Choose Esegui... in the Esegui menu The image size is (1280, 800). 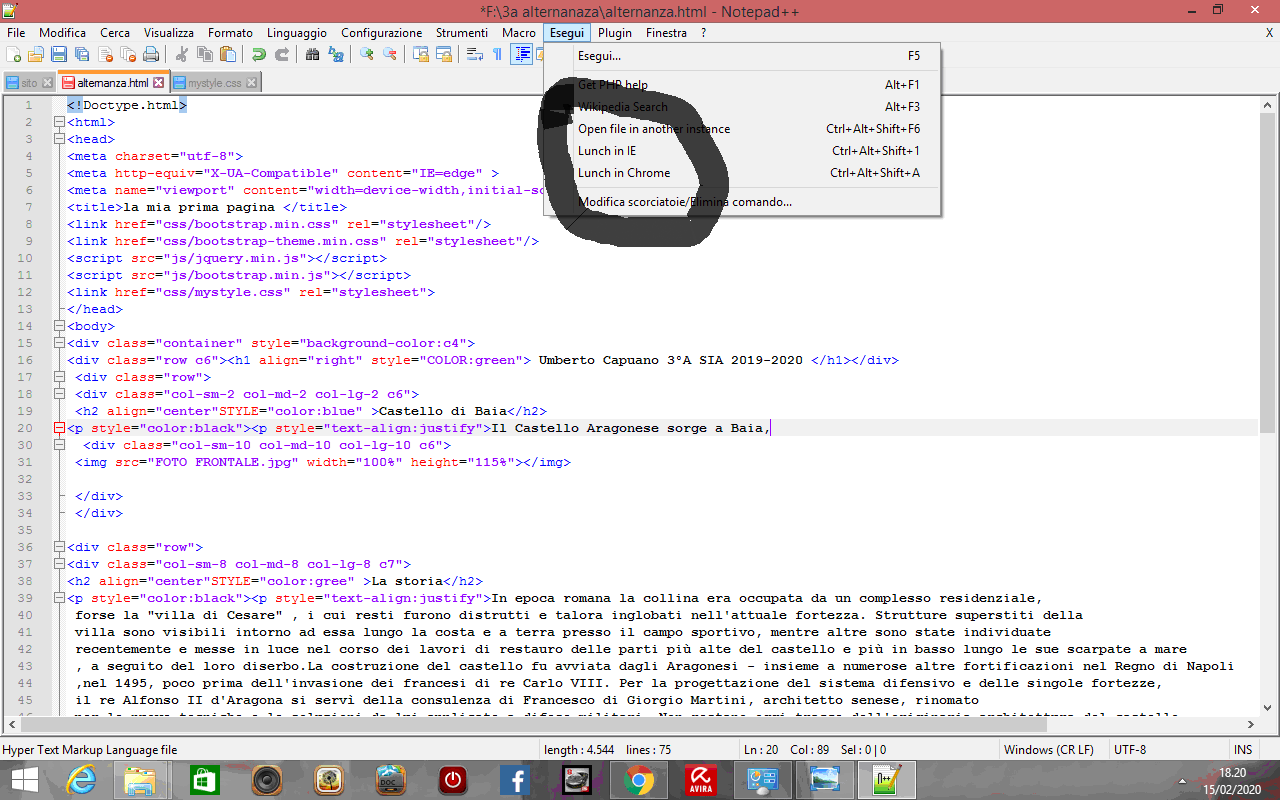pyautogui.click(x=742, y=56)
